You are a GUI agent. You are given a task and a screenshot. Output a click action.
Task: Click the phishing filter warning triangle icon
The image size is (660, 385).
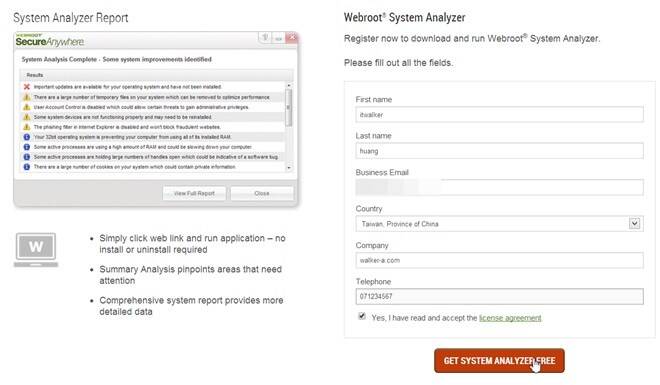27,127
